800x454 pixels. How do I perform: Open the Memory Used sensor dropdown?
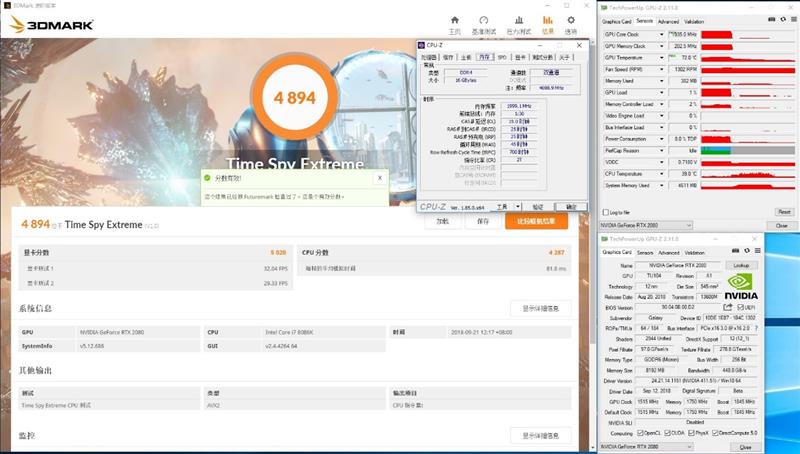point(662,81)
